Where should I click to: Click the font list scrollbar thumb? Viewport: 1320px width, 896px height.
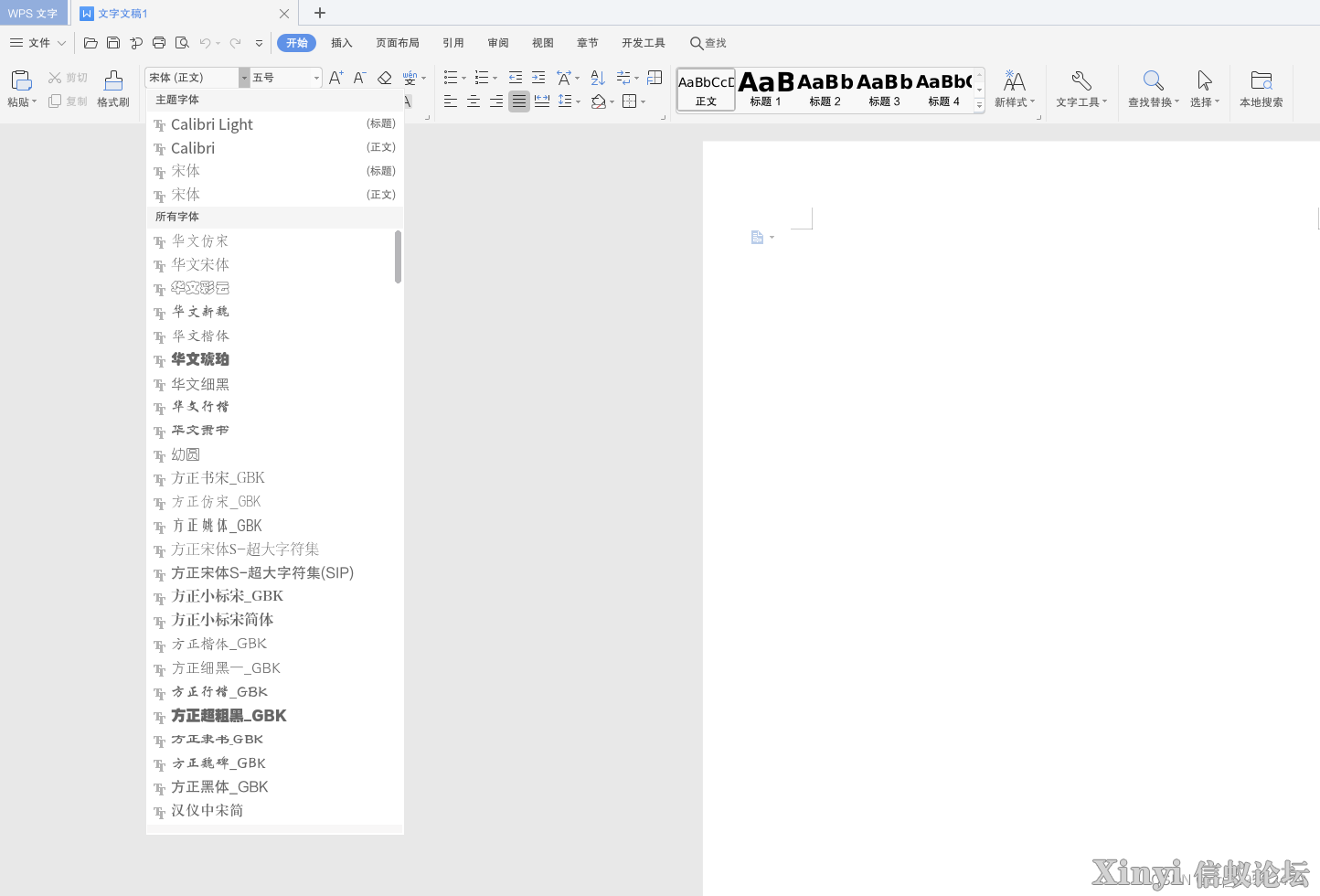pyautogui.click(x=399, y=257)
